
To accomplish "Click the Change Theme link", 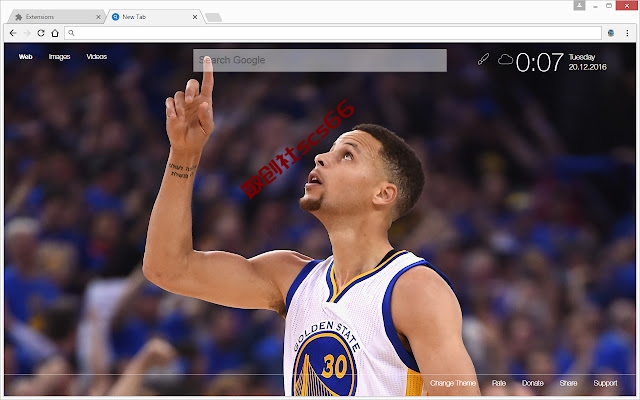I will [x=453, y=383].
